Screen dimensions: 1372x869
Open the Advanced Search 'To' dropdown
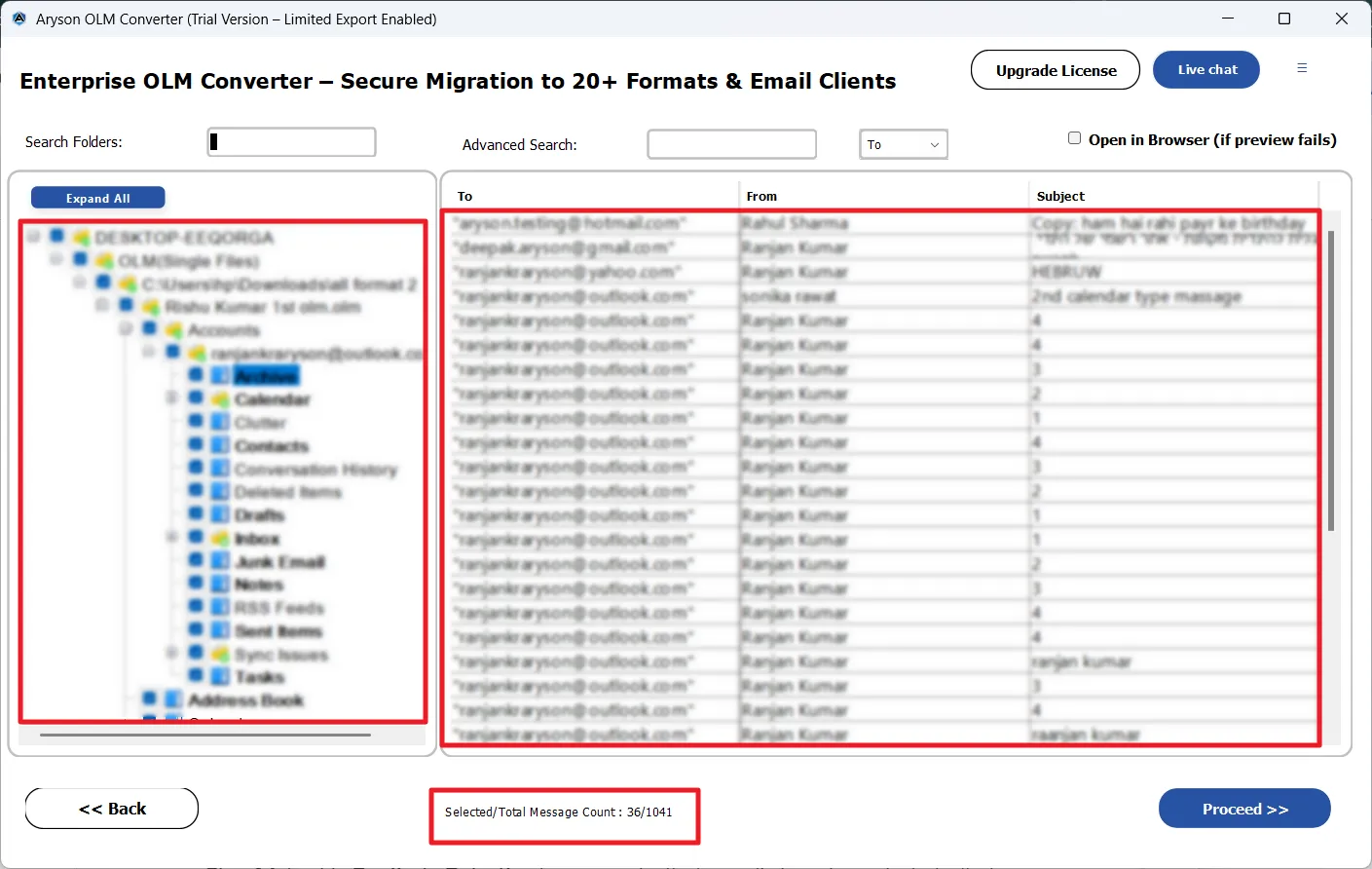click(x=903, y=145)
